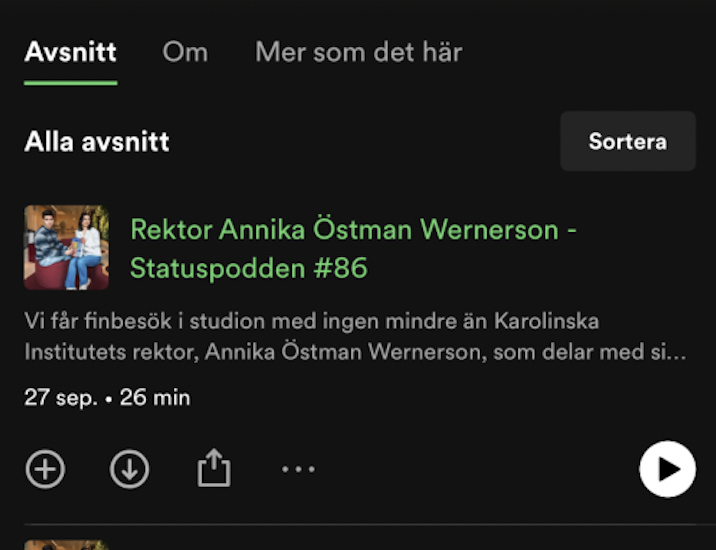Click the 27 sep. date label
This screenshot has height=550, width=716.
click(61, 397)
